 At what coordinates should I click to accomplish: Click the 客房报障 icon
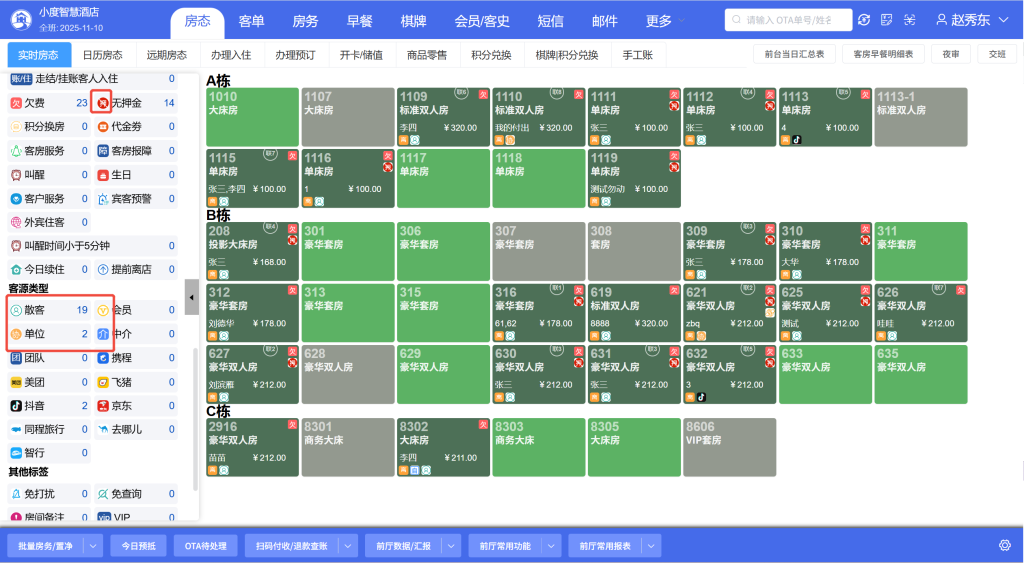coord(103,151)
